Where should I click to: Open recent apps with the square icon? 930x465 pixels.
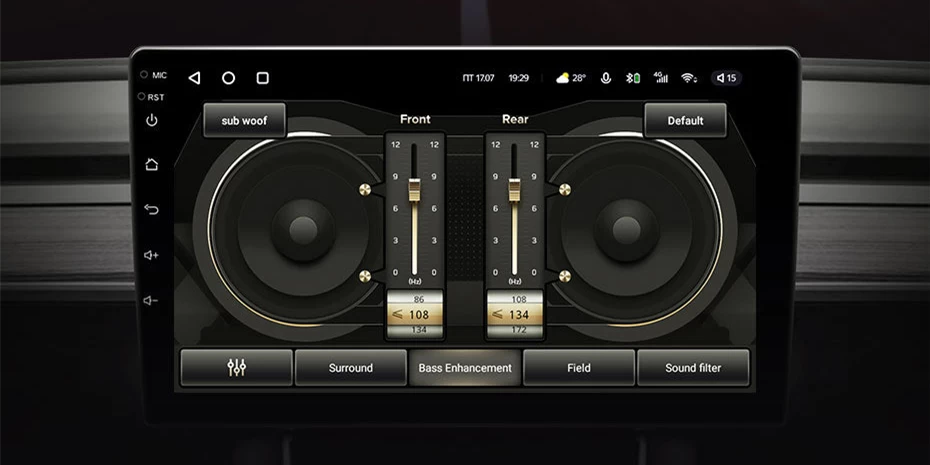click(262, 78)
